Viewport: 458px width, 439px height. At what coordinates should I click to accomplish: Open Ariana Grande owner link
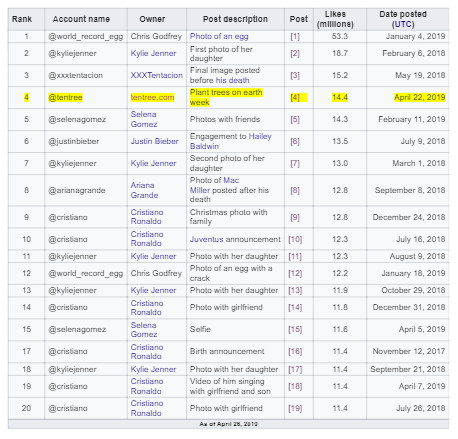pyautogui.click(x=144, y=190)
